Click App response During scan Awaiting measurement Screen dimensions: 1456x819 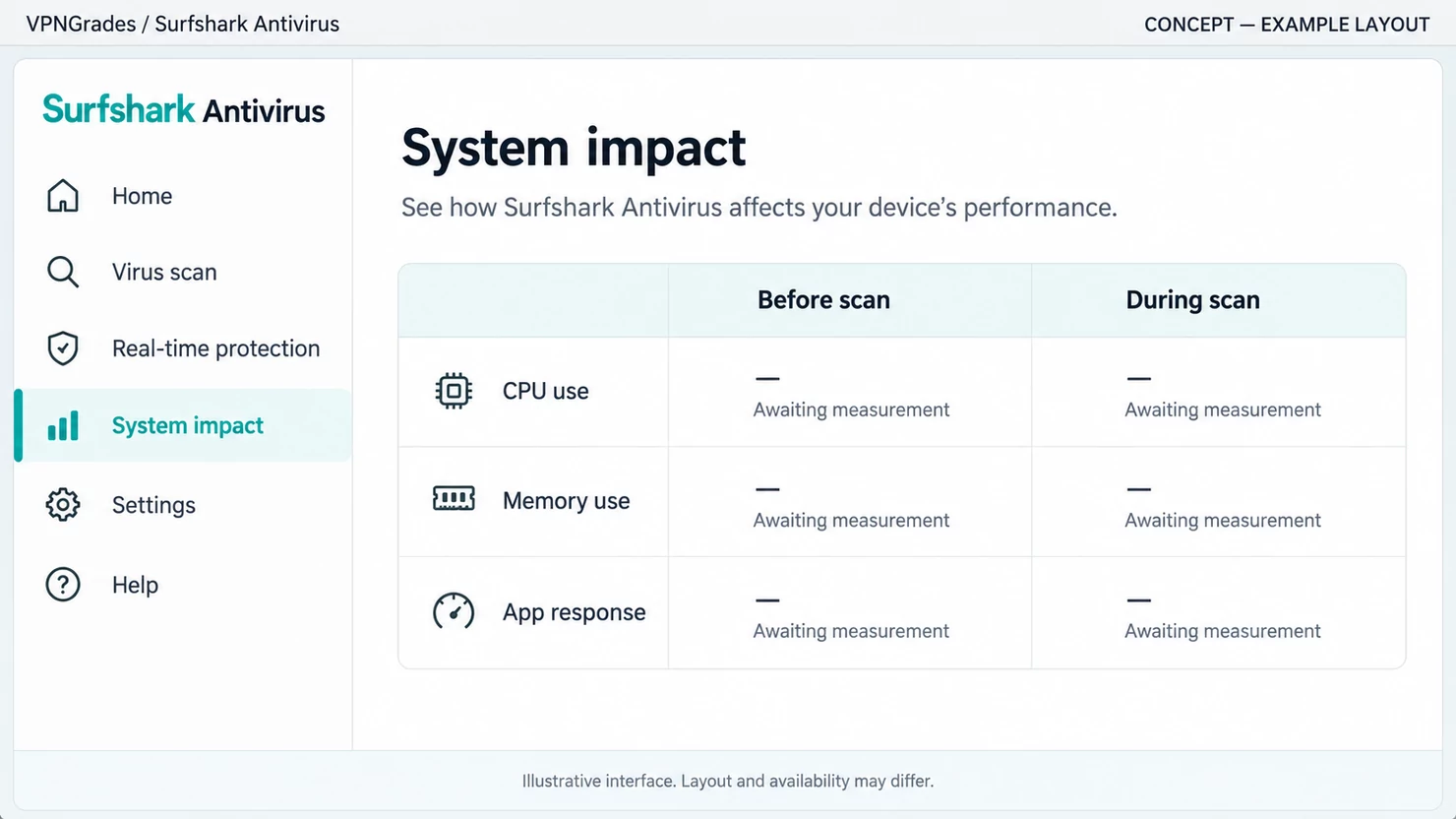1223,631
